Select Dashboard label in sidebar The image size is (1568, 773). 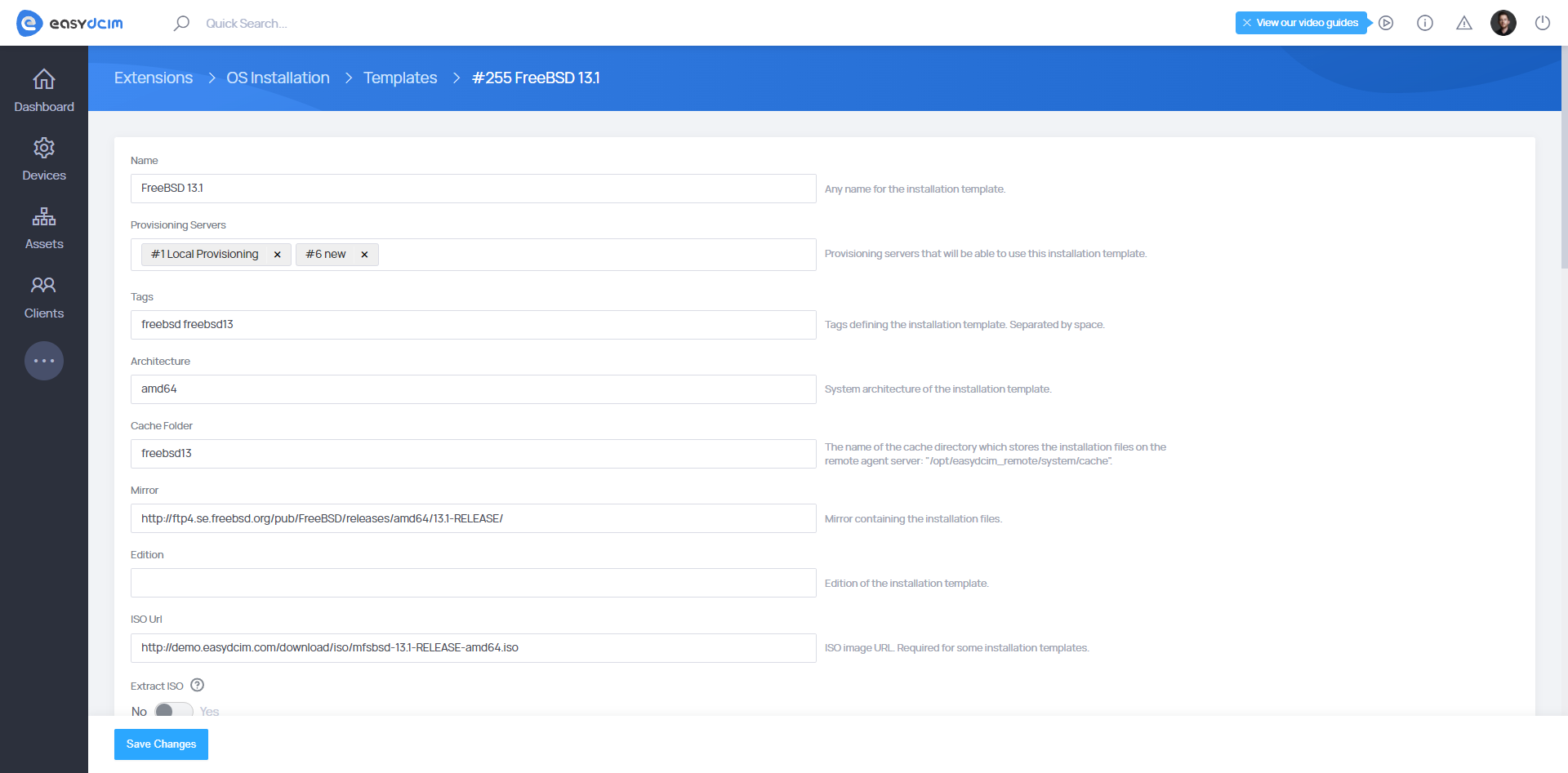[44, 107]
